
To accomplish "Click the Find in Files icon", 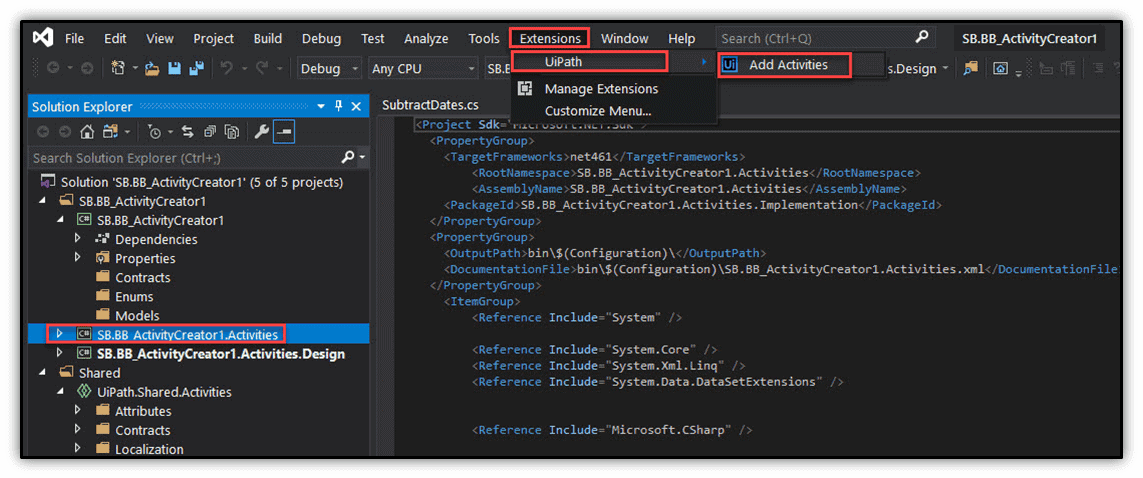I will (970, 68).
